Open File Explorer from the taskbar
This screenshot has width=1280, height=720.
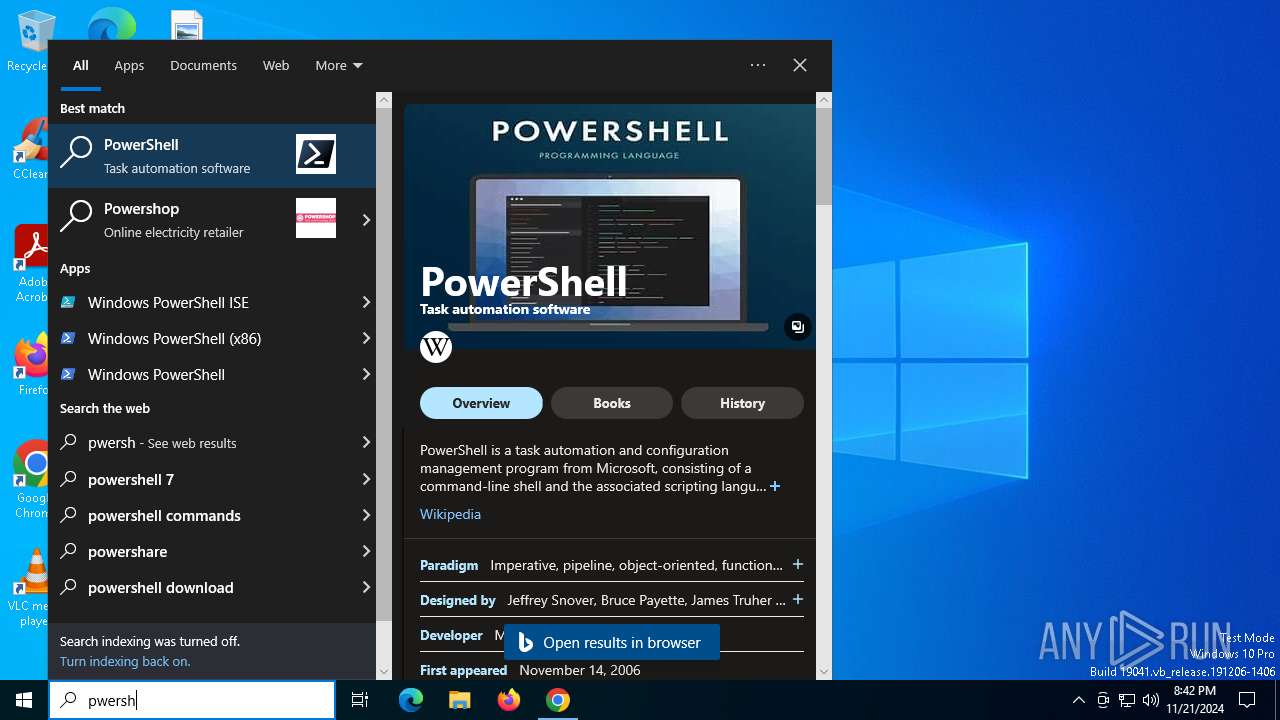coord(460,700)
